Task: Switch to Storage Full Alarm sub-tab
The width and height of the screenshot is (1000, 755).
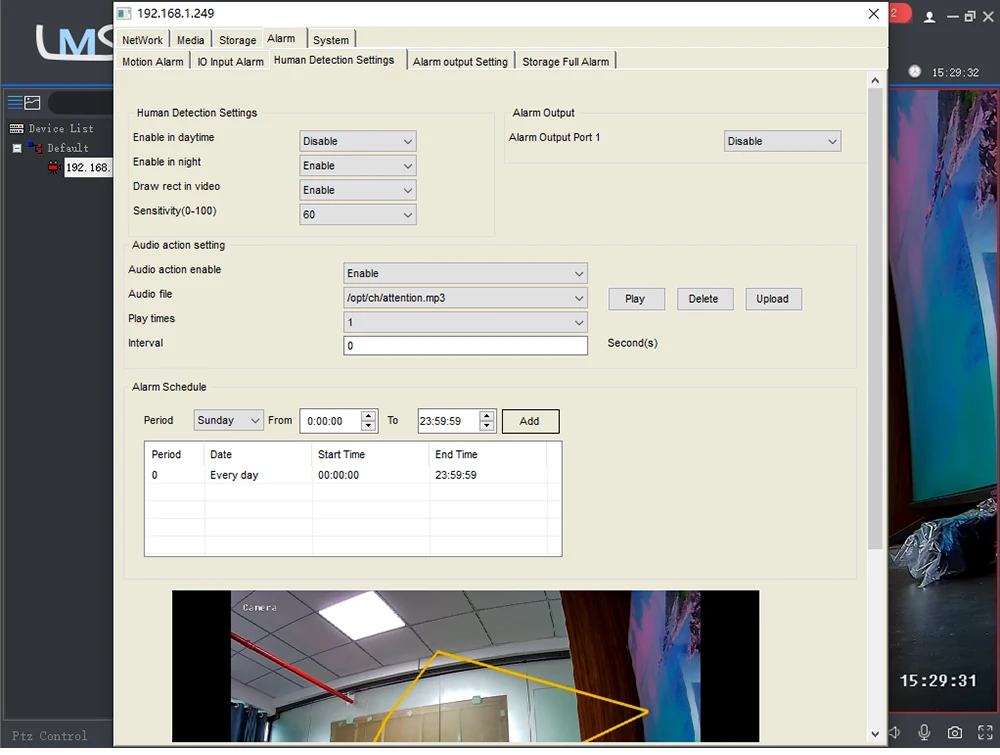Action: click(565, 61)
